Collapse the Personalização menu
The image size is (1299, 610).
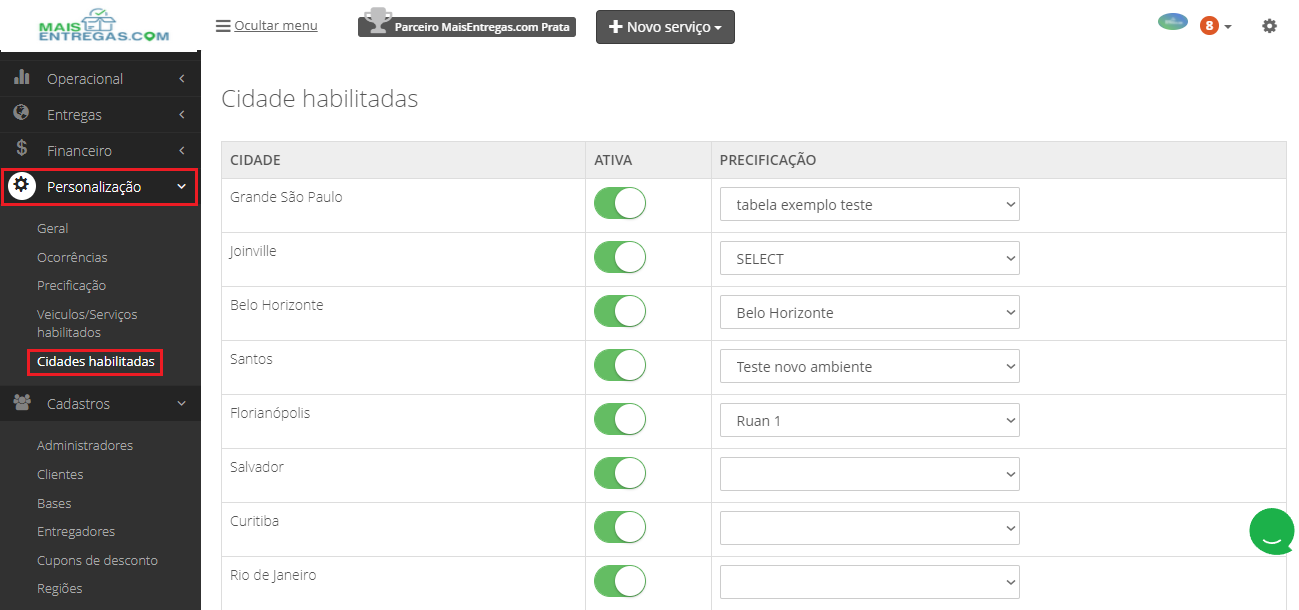click(x=100, y=186)
